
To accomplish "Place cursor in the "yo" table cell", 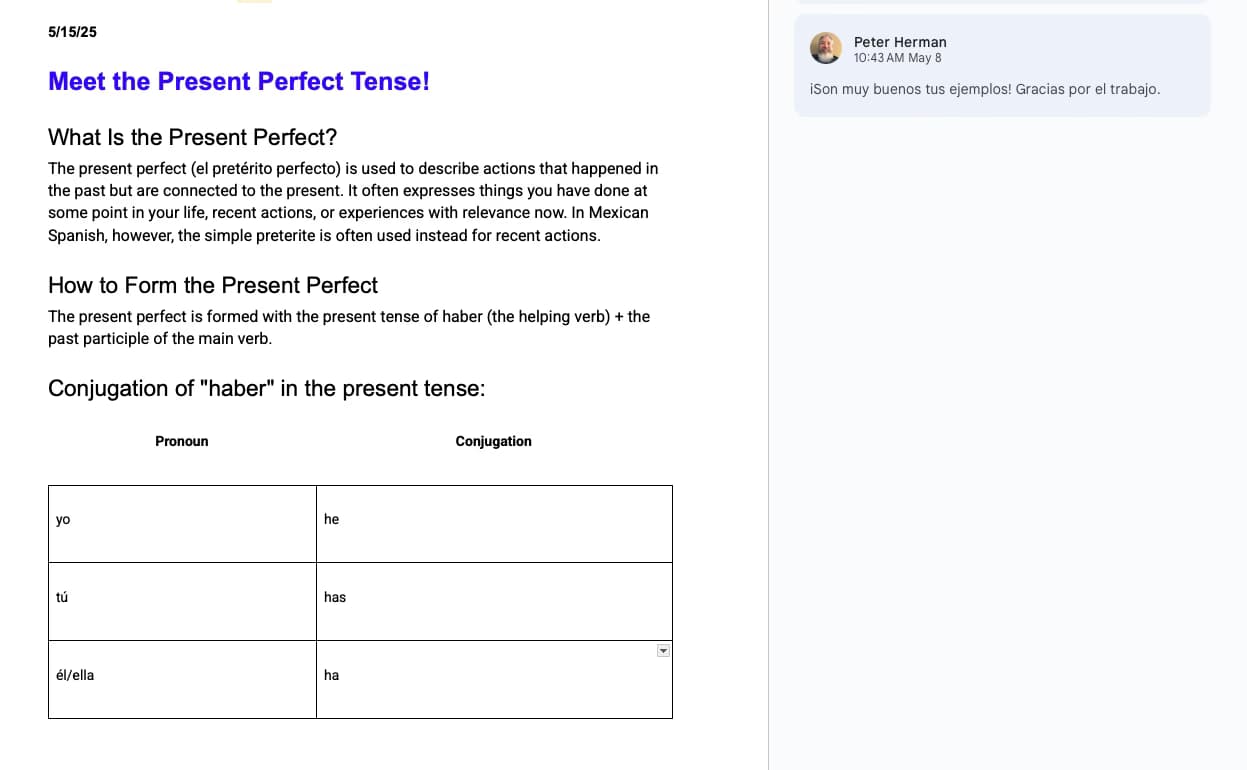I will [x=182, y=523].
